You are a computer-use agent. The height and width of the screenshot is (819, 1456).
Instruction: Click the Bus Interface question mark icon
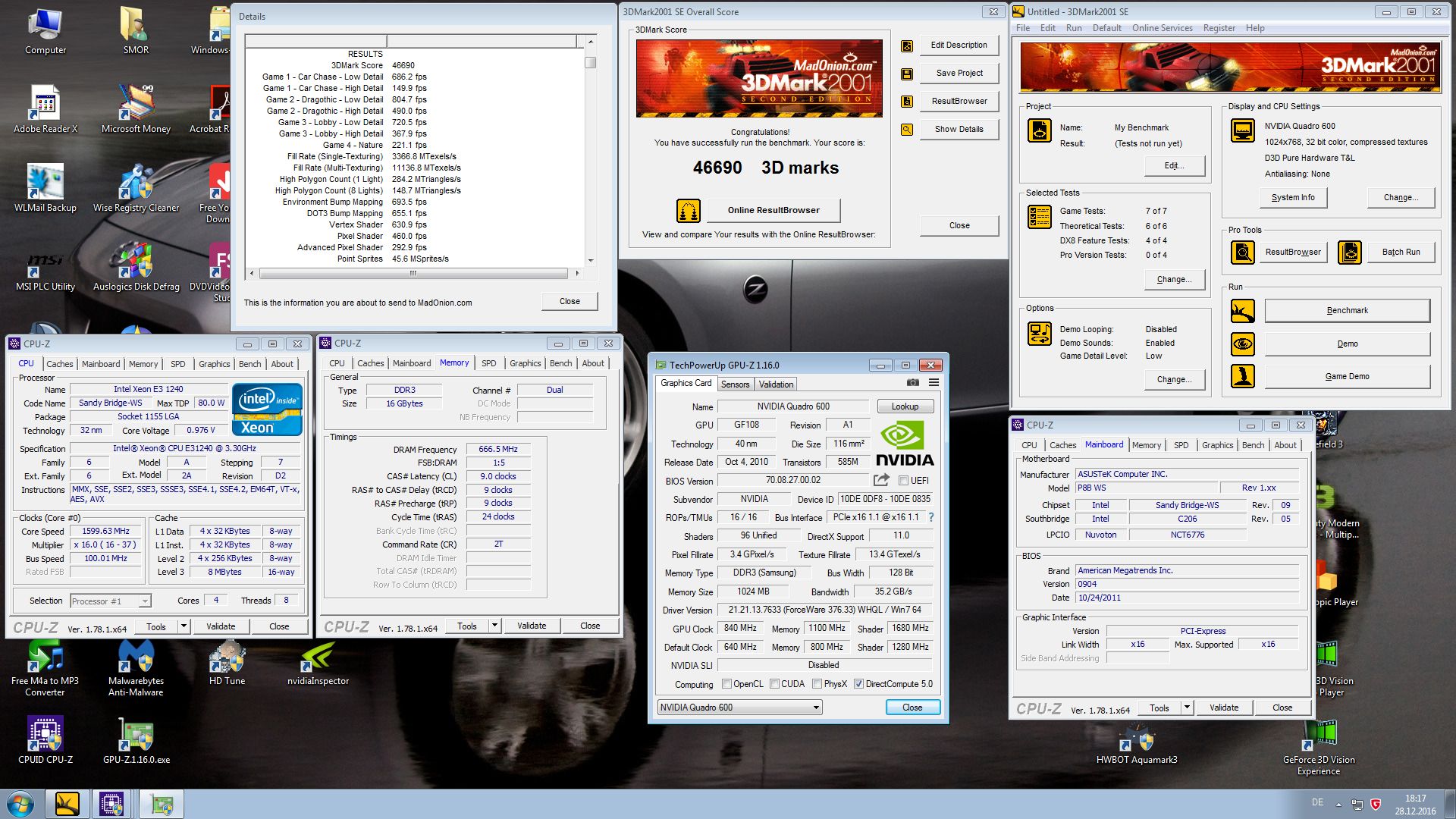coord(931,517)
